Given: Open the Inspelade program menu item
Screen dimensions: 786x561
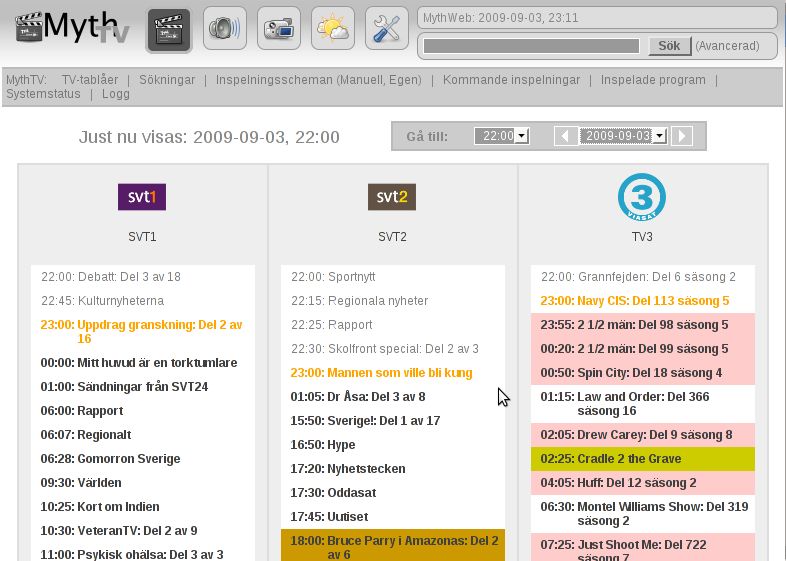Looking at the screenshot, I should coord(653,80).
